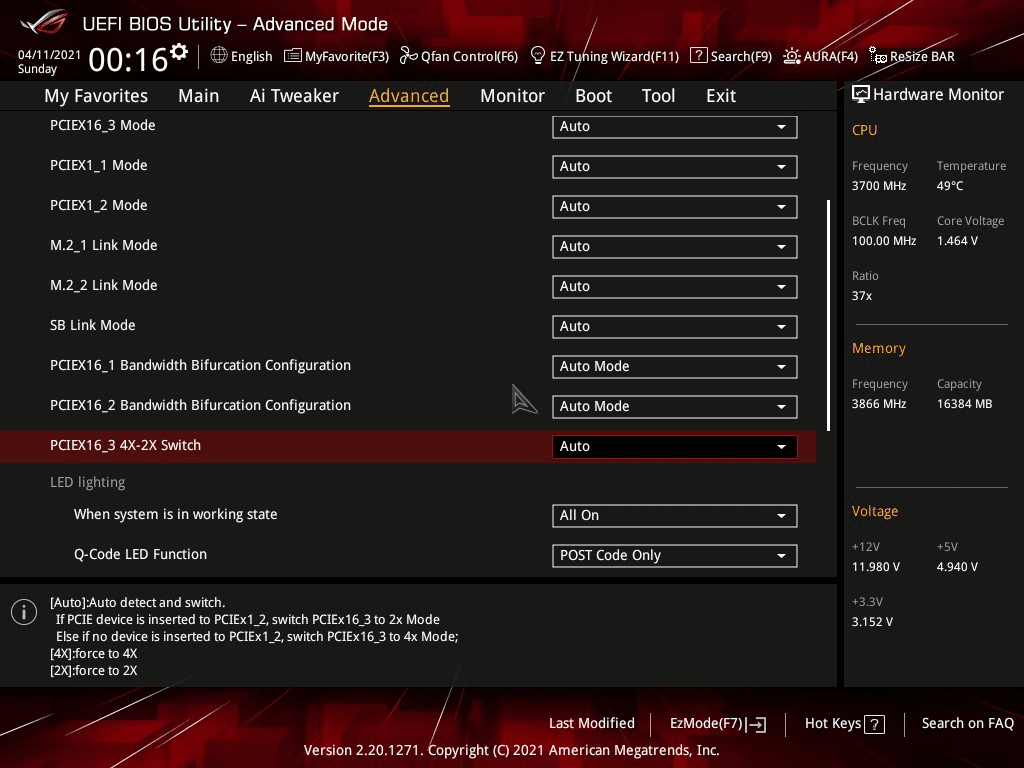Go to the Monitor tab
The width and height of the screenshot is (1024, 768).
click(x=512, y=95)
